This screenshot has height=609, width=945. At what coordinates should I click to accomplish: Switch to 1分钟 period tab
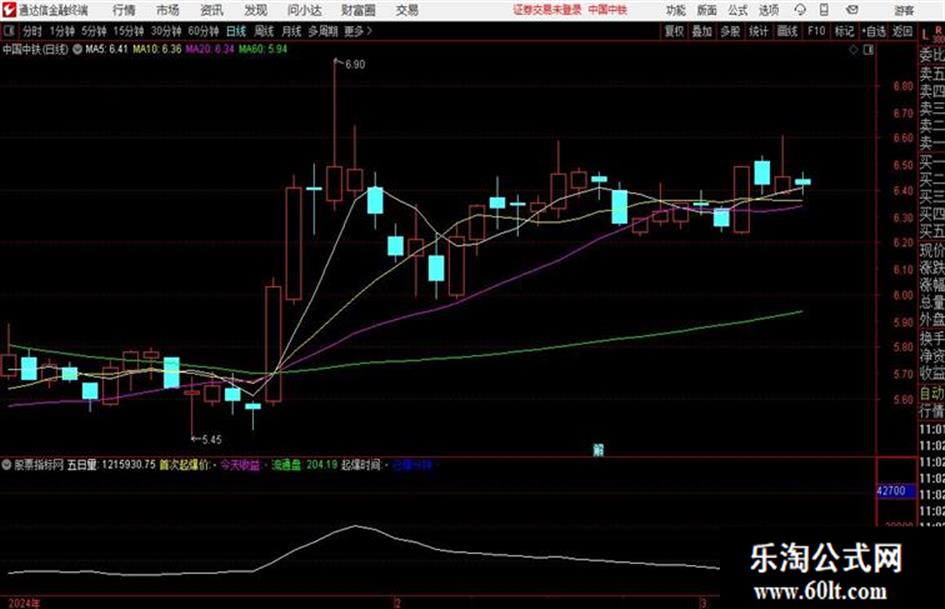62,31
